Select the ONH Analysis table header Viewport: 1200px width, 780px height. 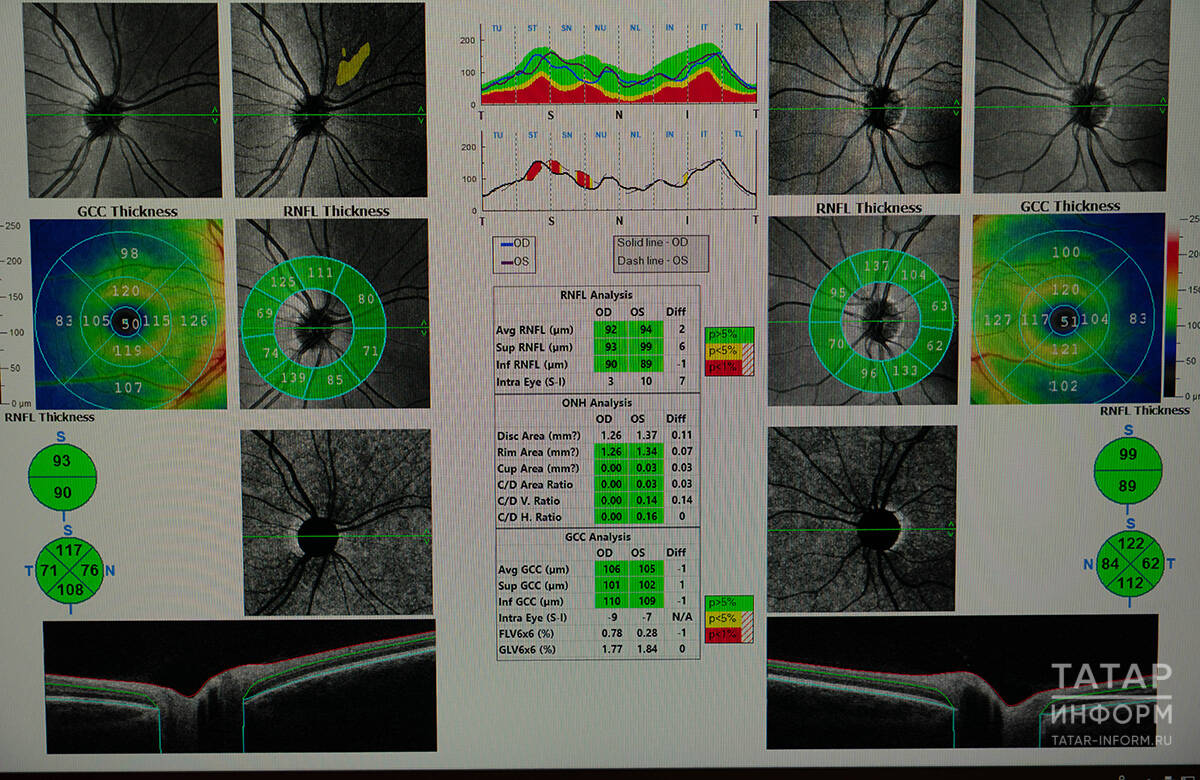coord(597,404)
